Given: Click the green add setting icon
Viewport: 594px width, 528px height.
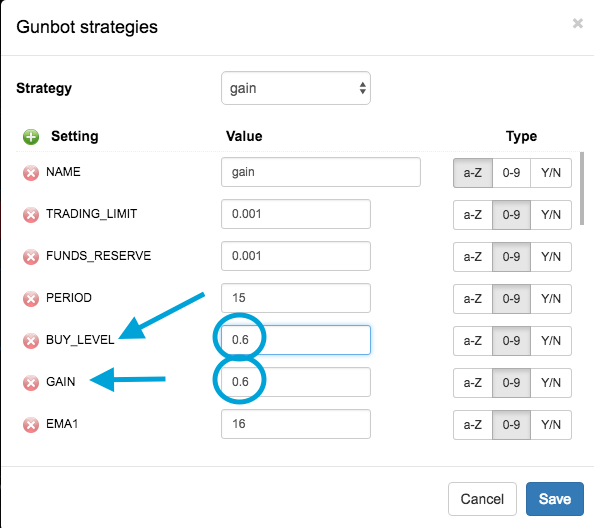Looking at the screenshot, I should pyautogui.click(x=31, y=137).
